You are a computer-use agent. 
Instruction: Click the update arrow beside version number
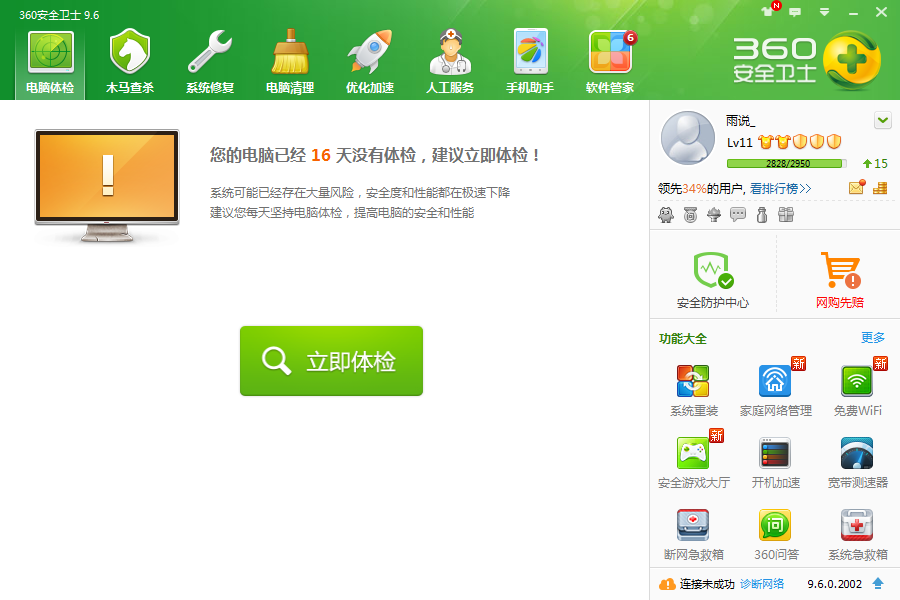click(x=878, y=583)
